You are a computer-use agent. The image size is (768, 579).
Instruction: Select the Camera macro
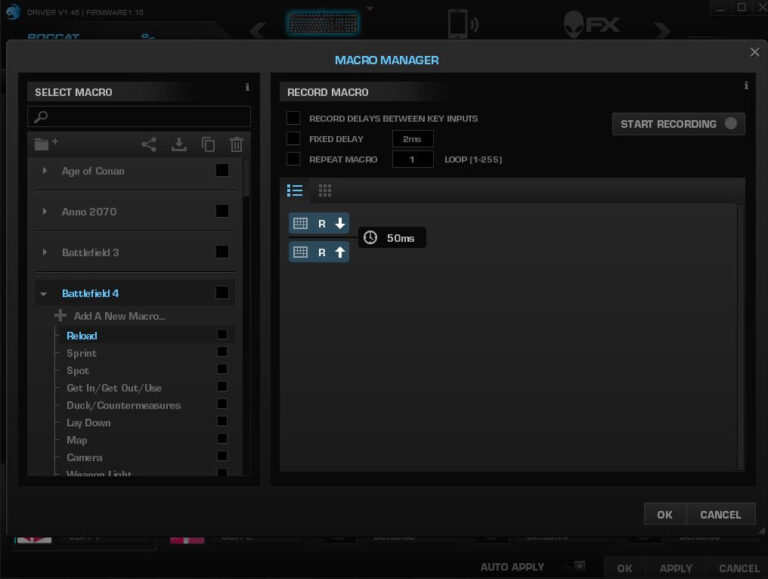click(x=84, y=458)
